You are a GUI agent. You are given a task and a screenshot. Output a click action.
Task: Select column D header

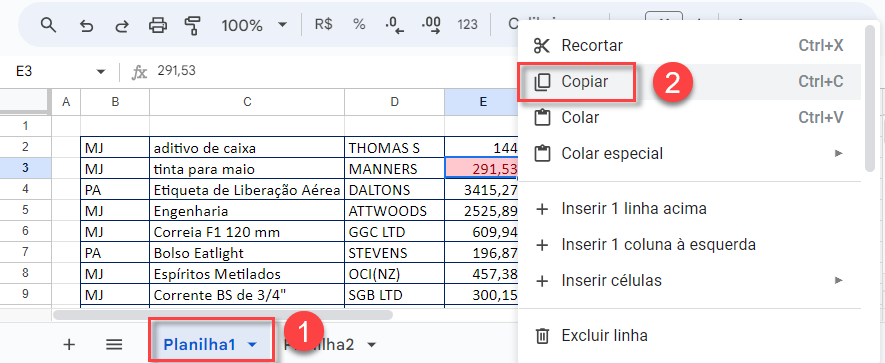pyautogui.click(x=395, y=102)
